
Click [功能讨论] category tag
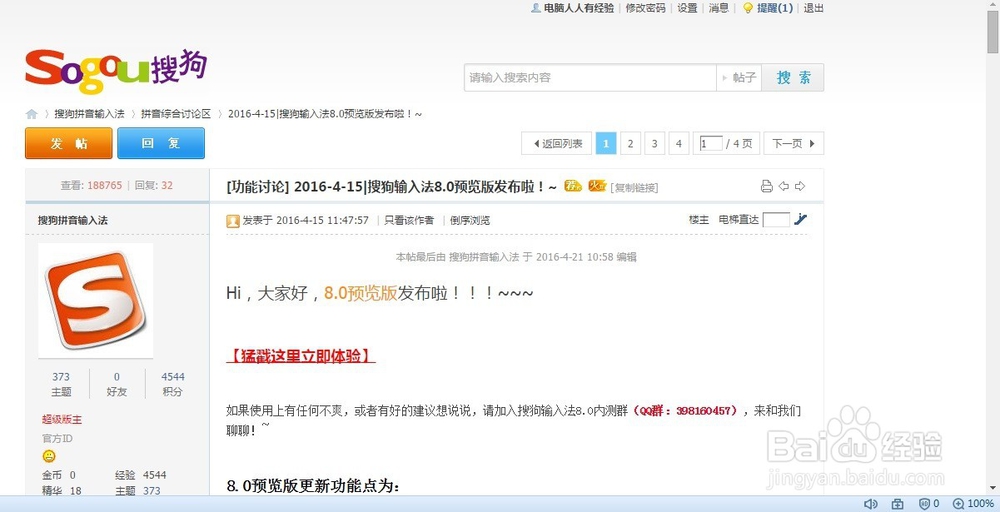point(258,186)
